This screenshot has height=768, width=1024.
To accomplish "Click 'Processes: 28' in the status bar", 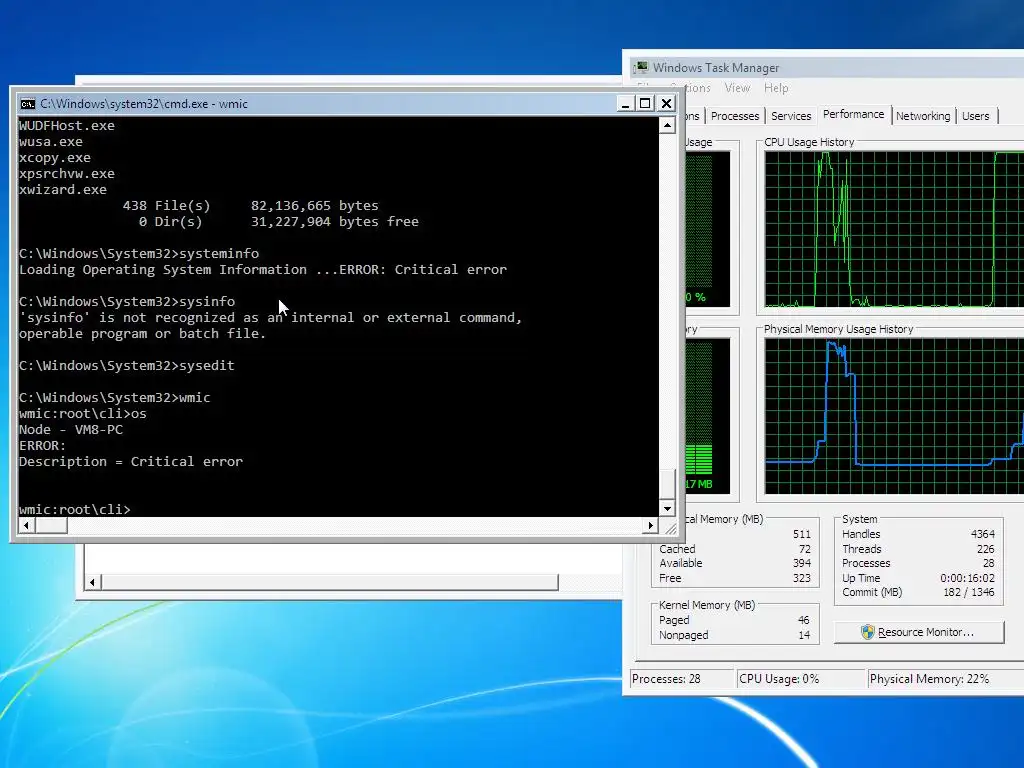I will (666, 679).
